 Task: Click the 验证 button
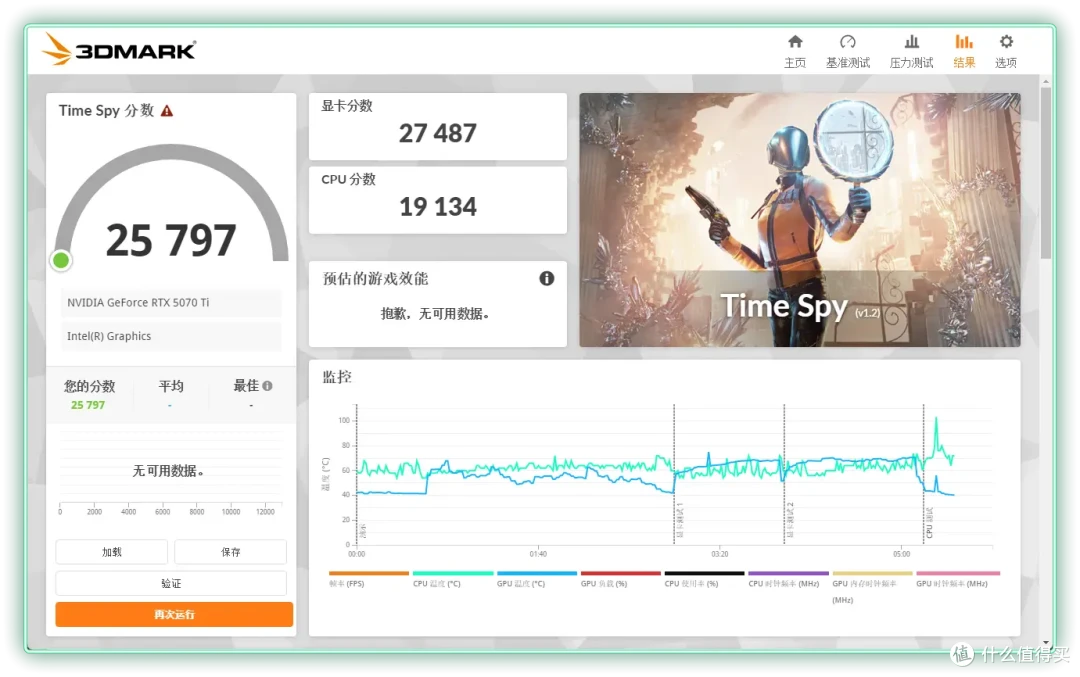(x=171, y=583)
